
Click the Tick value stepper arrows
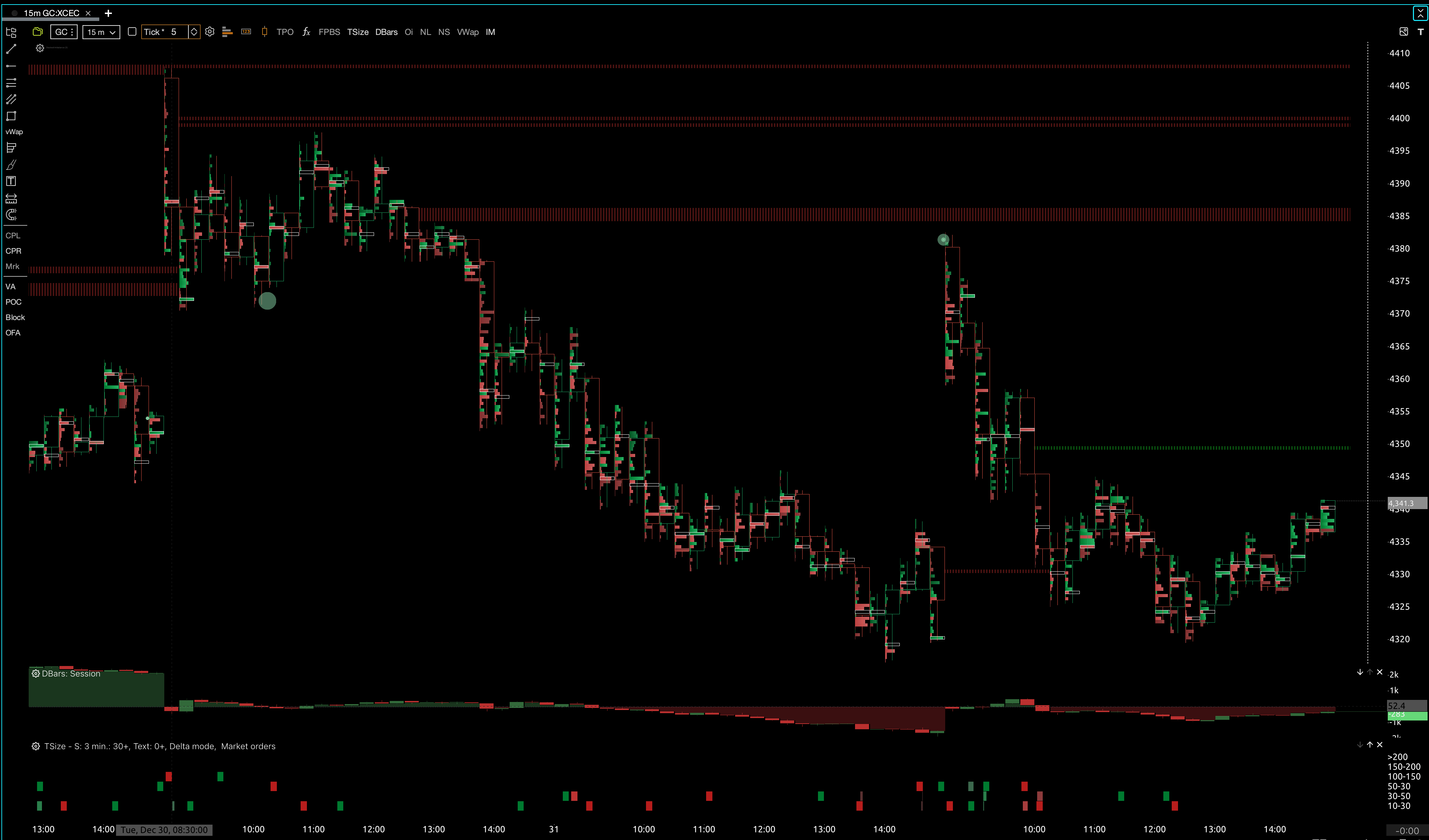pyautogui.click(x=194, y=32)
